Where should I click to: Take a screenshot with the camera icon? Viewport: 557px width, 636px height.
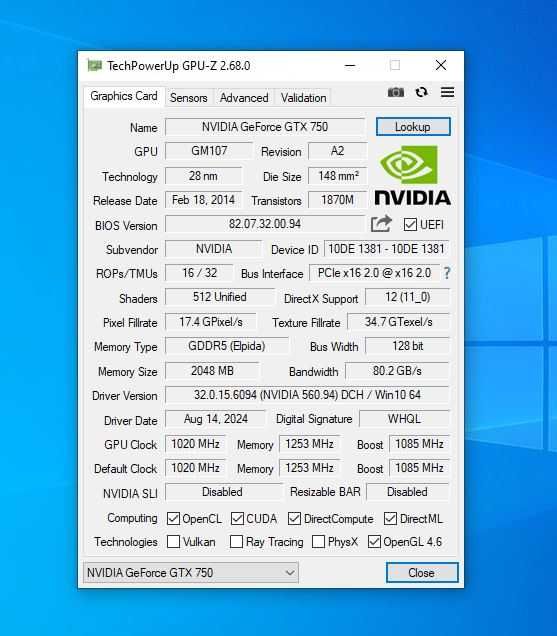[396, 92]
